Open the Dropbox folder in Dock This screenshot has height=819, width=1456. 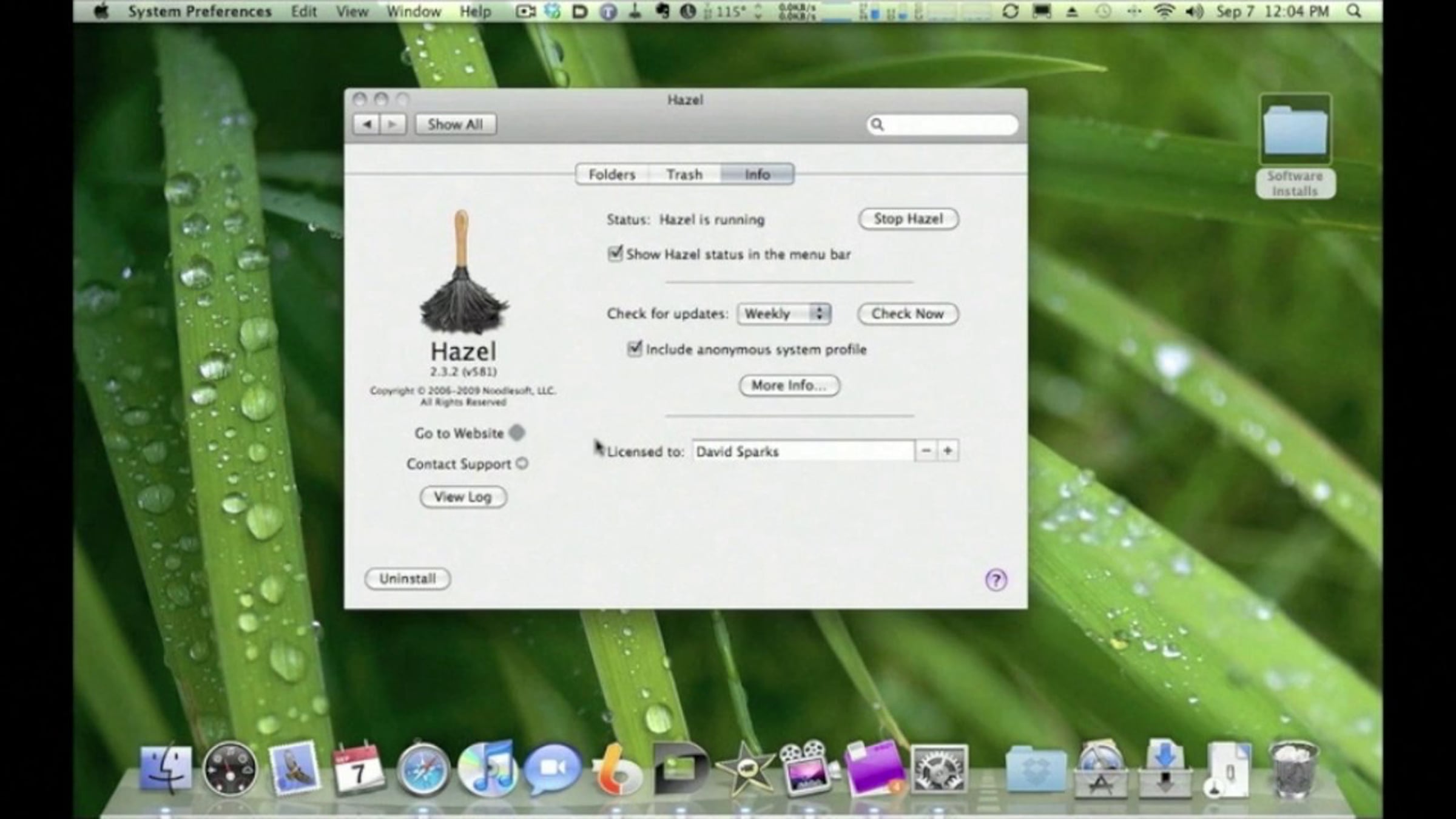(x=1036, y=769)
